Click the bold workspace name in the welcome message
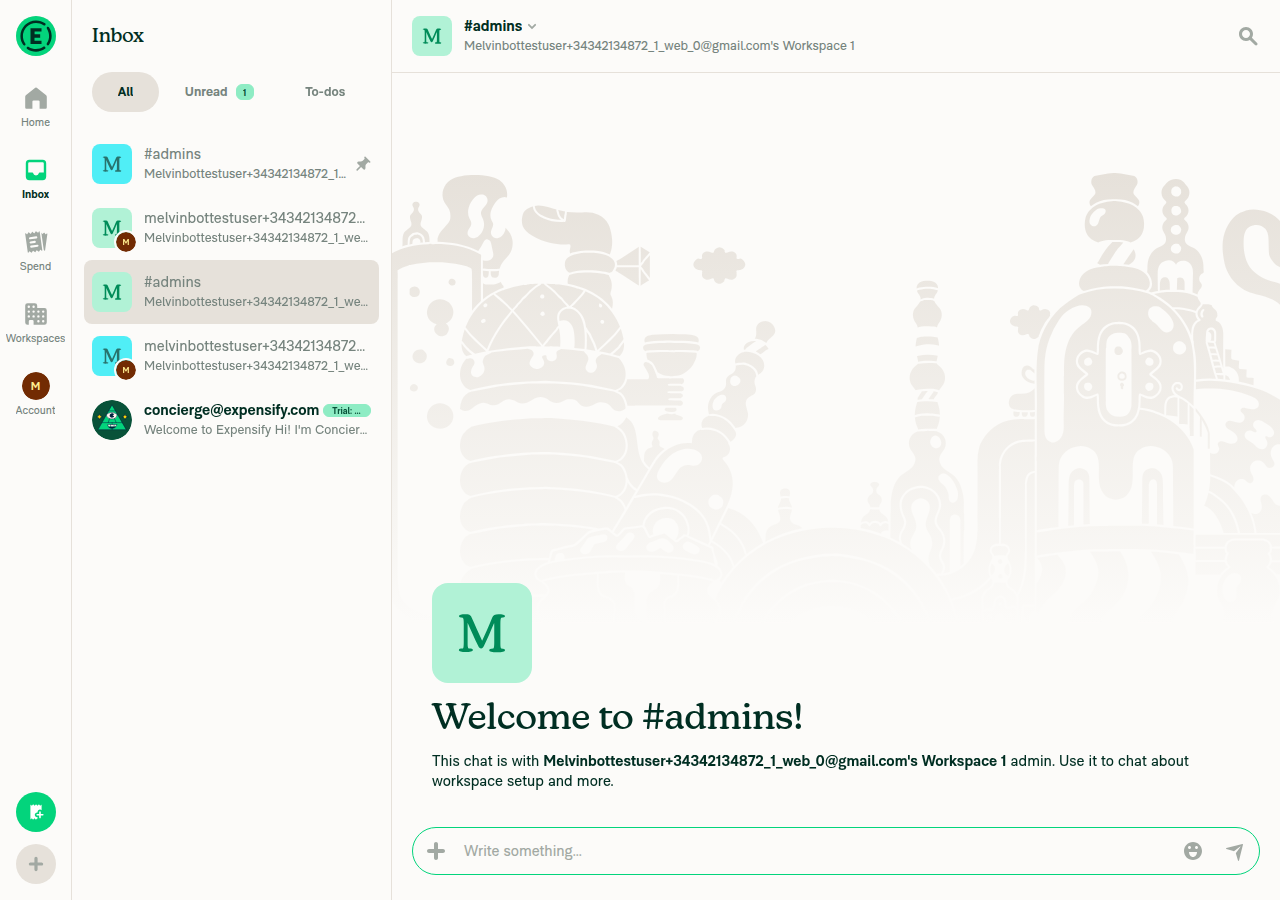Screen dimensions: 1280x900 [x=775, y=761]
